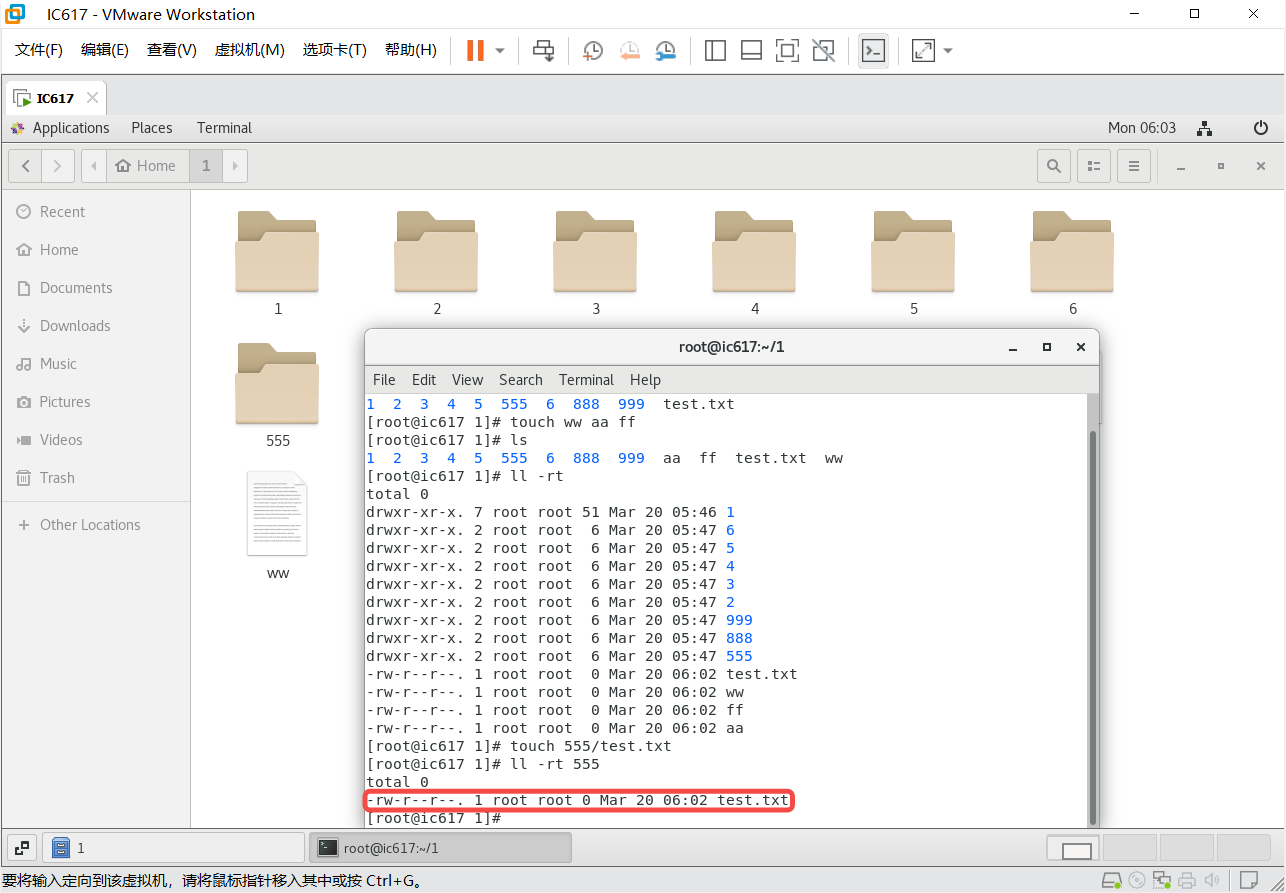Enter VMware full screen mode
This screenshot has height=893, width=1286.
click(x=787, y=50)
